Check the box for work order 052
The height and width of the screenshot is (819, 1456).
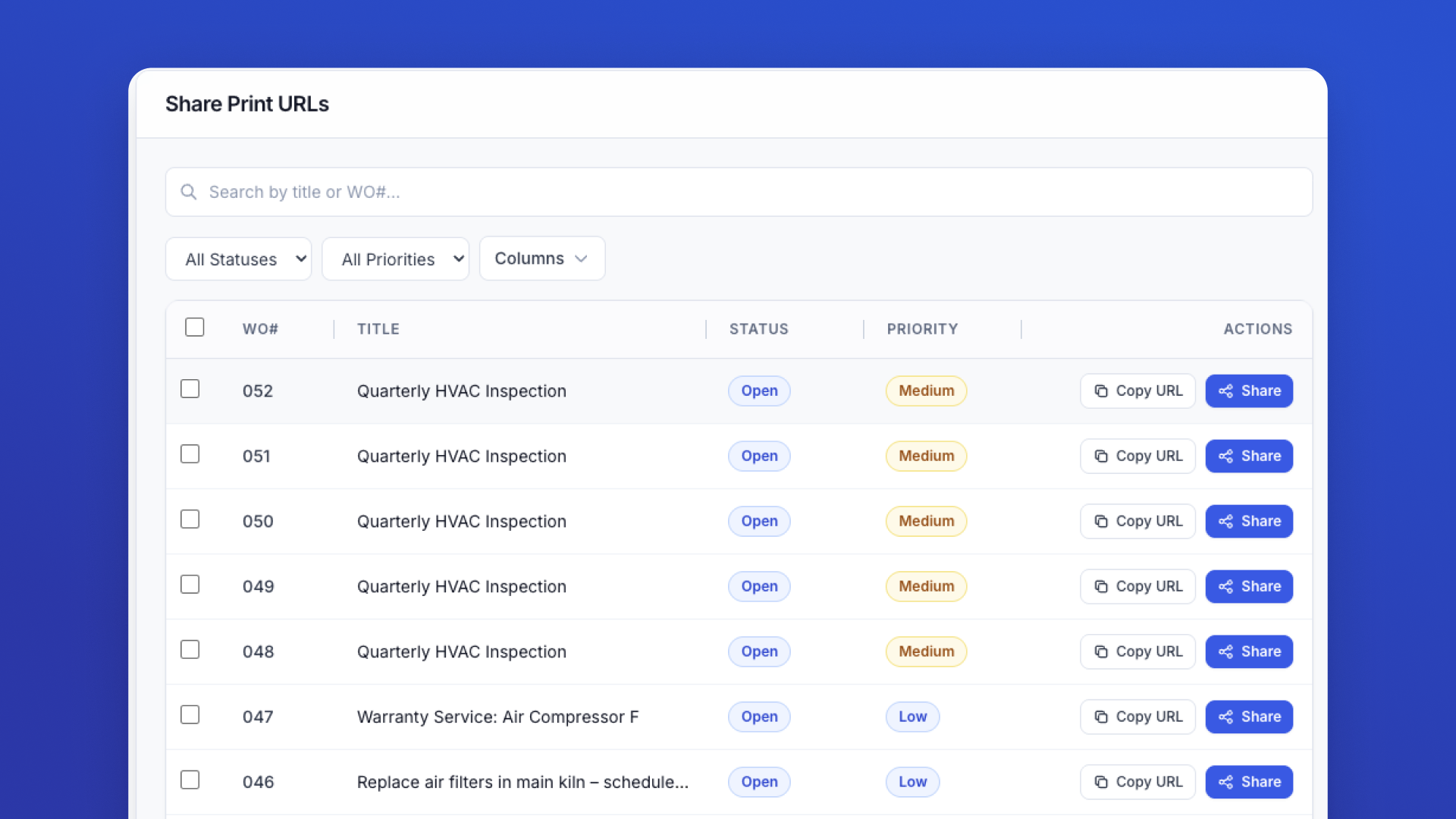pyautogui.click(x=190, y=389)
